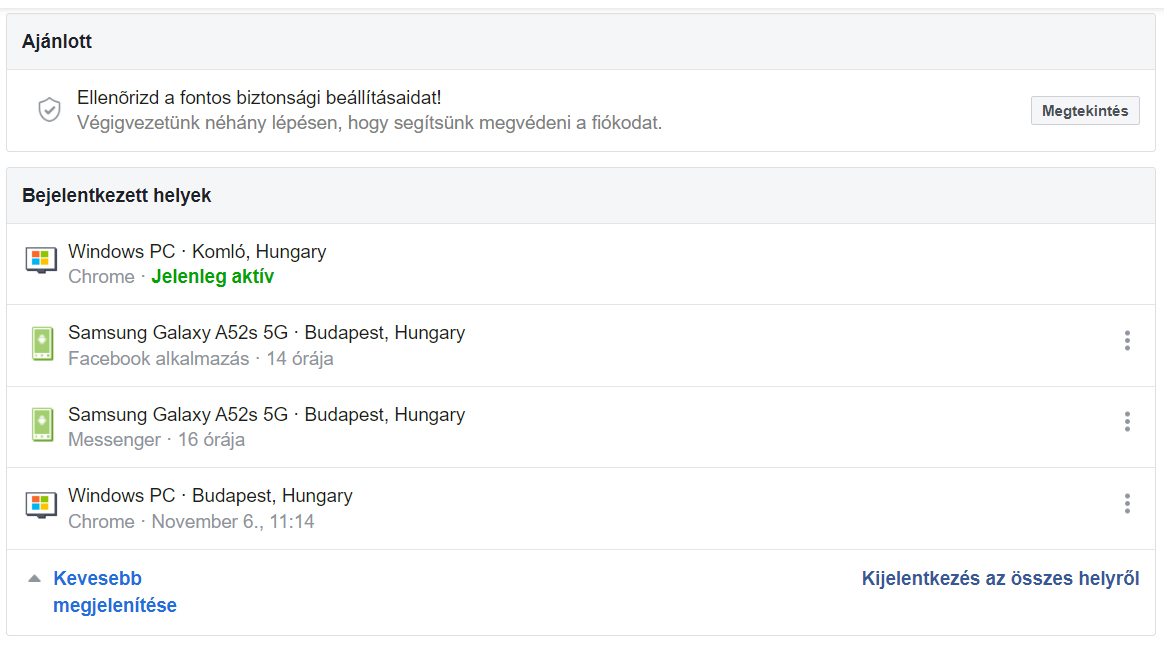Select the Windows PC · Komló, Hungary entry

(x=581, y=264)
